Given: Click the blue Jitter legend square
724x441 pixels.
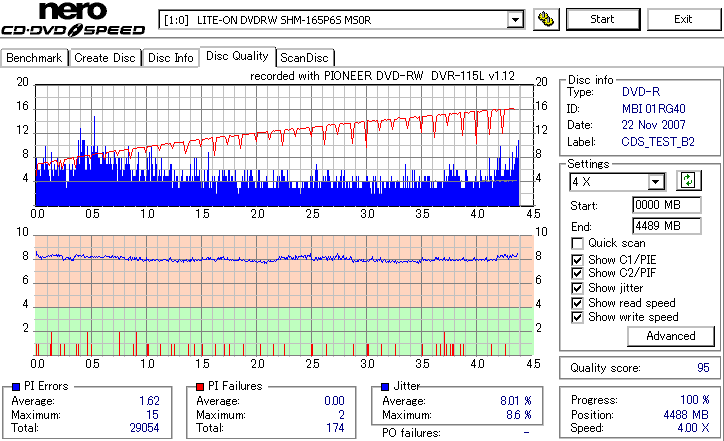Looking at the screenshot, I should 385,387.
